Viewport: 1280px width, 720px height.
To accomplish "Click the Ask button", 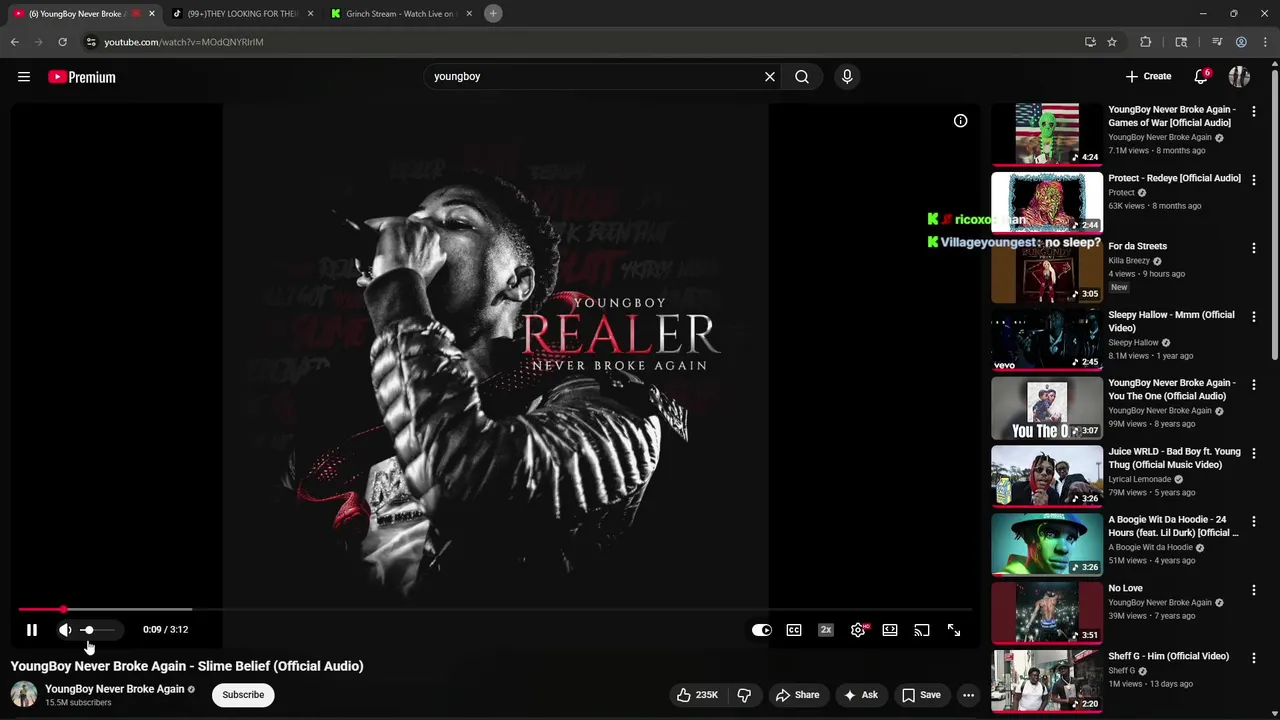I will pos(860,695).
